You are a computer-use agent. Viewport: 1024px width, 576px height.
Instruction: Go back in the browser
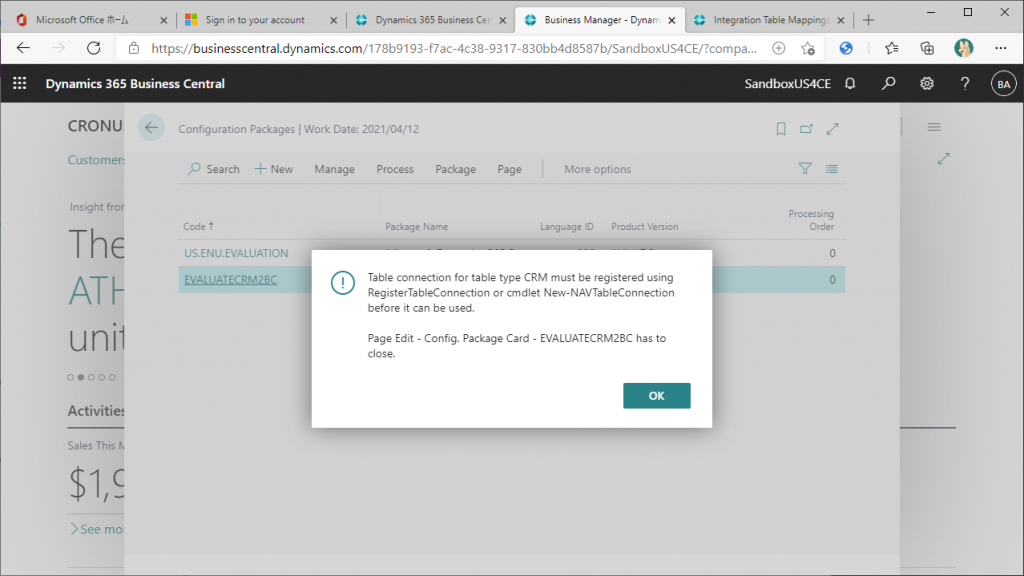tap(23, 48)
